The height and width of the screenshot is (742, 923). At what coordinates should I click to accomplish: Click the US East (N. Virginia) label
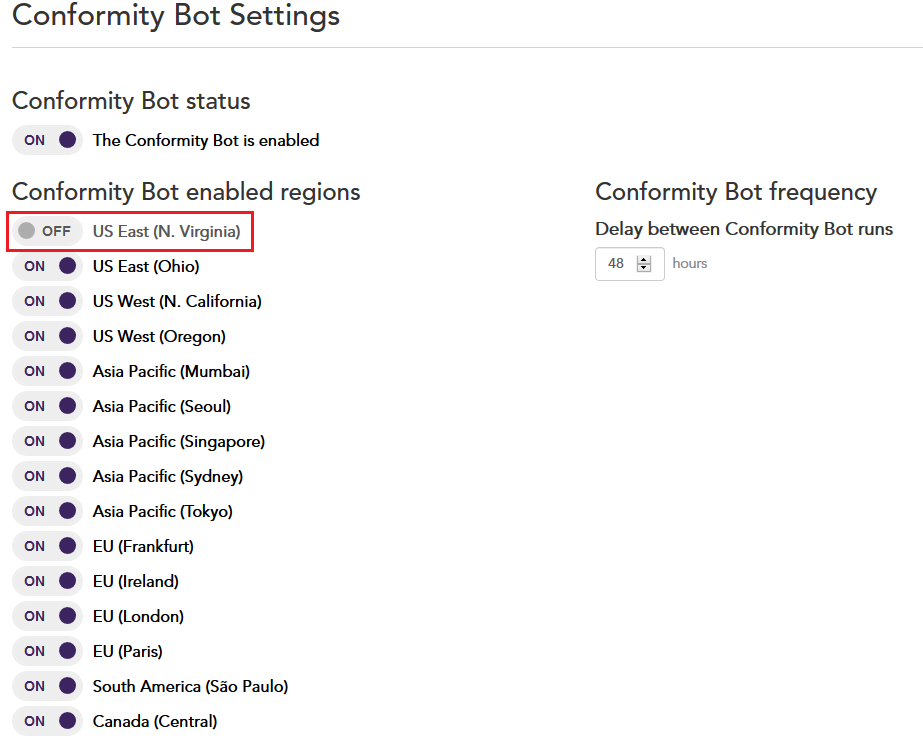point(167,231)
